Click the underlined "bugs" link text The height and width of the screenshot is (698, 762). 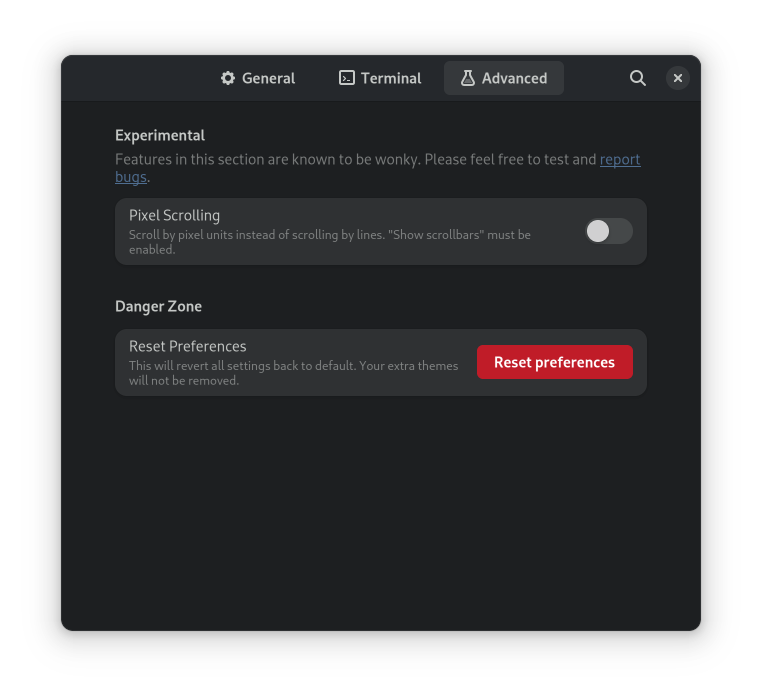130,177
